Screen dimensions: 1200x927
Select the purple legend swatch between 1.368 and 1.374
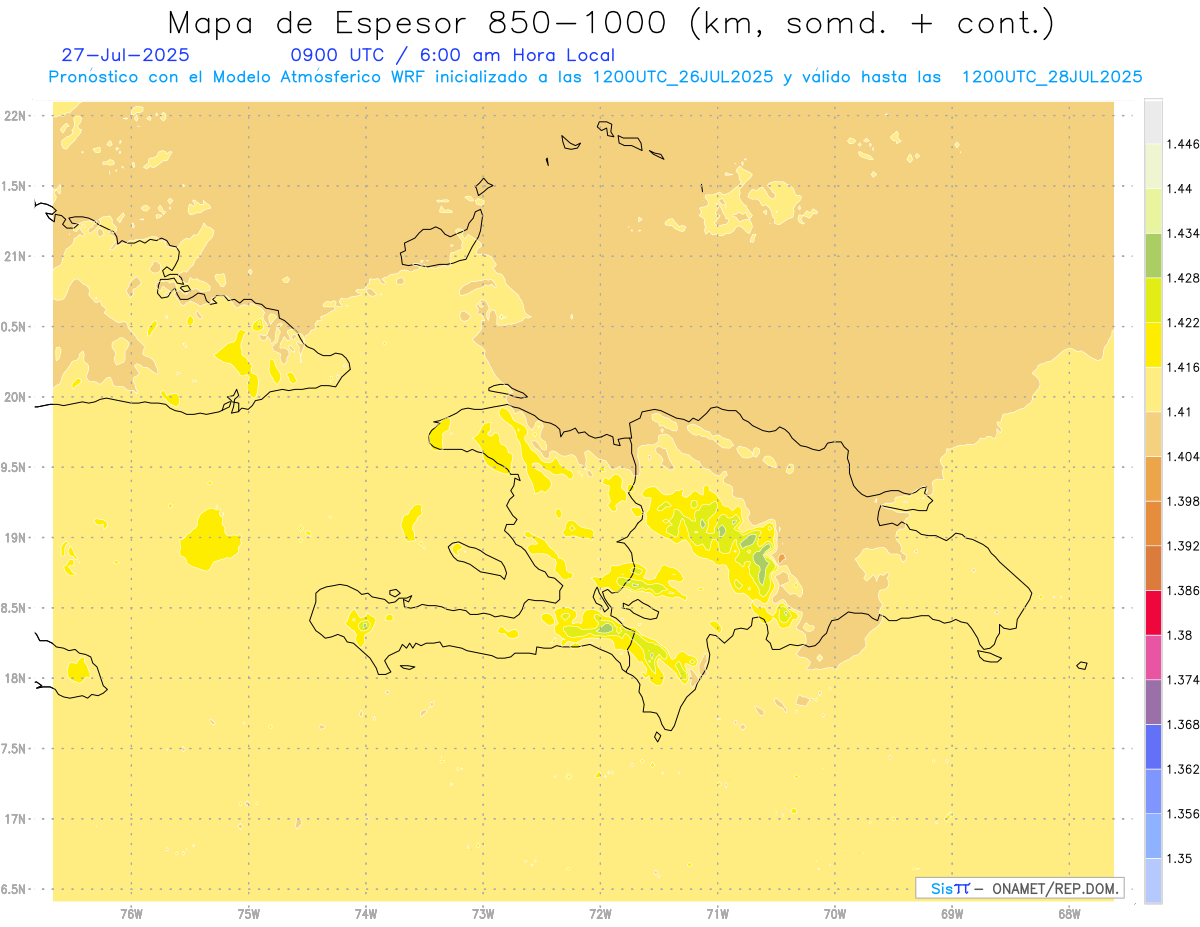click(x=1153, y=702)
